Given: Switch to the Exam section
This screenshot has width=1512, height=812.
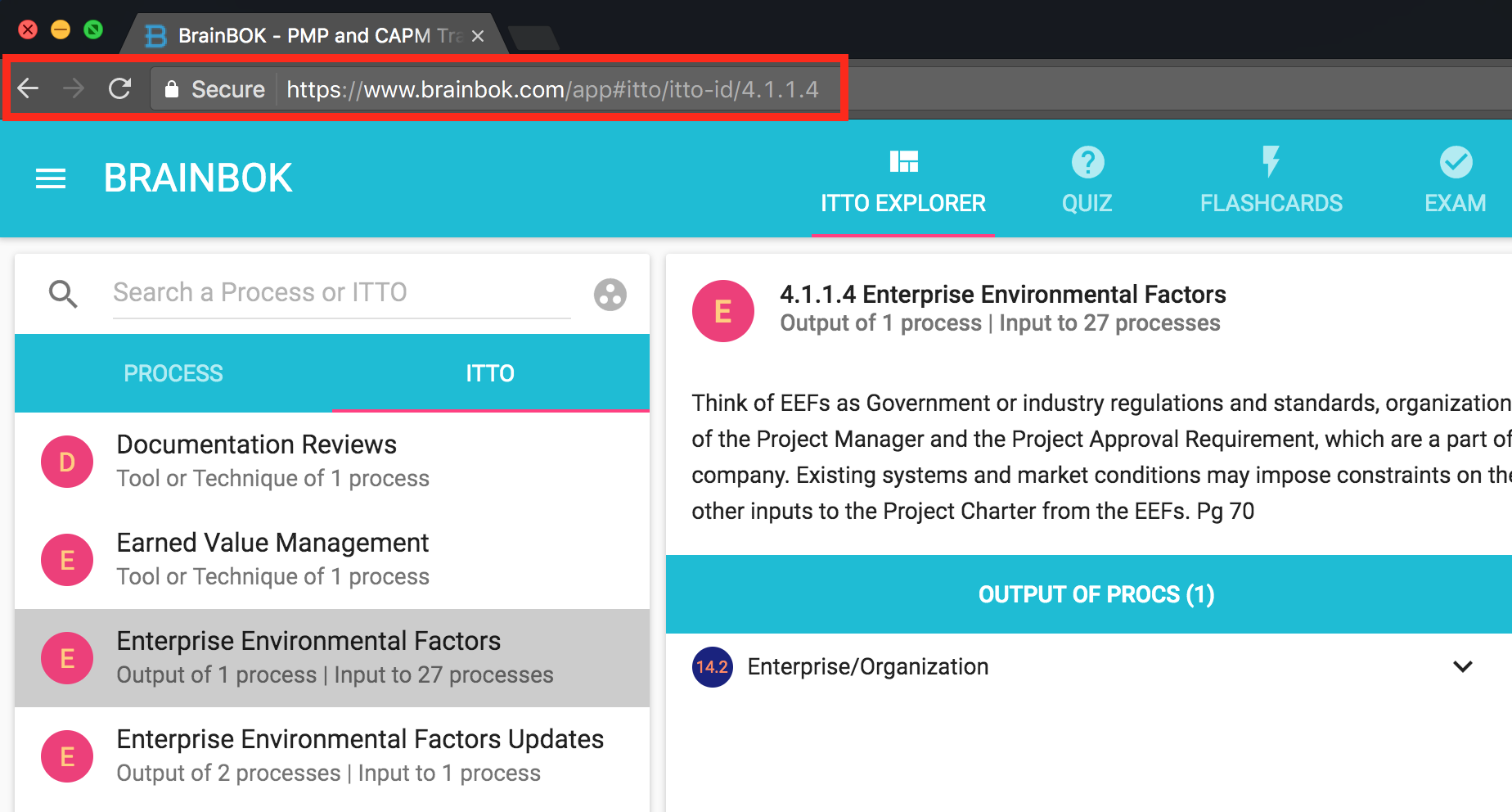Looking at the screenshot, I should pyautogui.click(x=1456, y=182).
